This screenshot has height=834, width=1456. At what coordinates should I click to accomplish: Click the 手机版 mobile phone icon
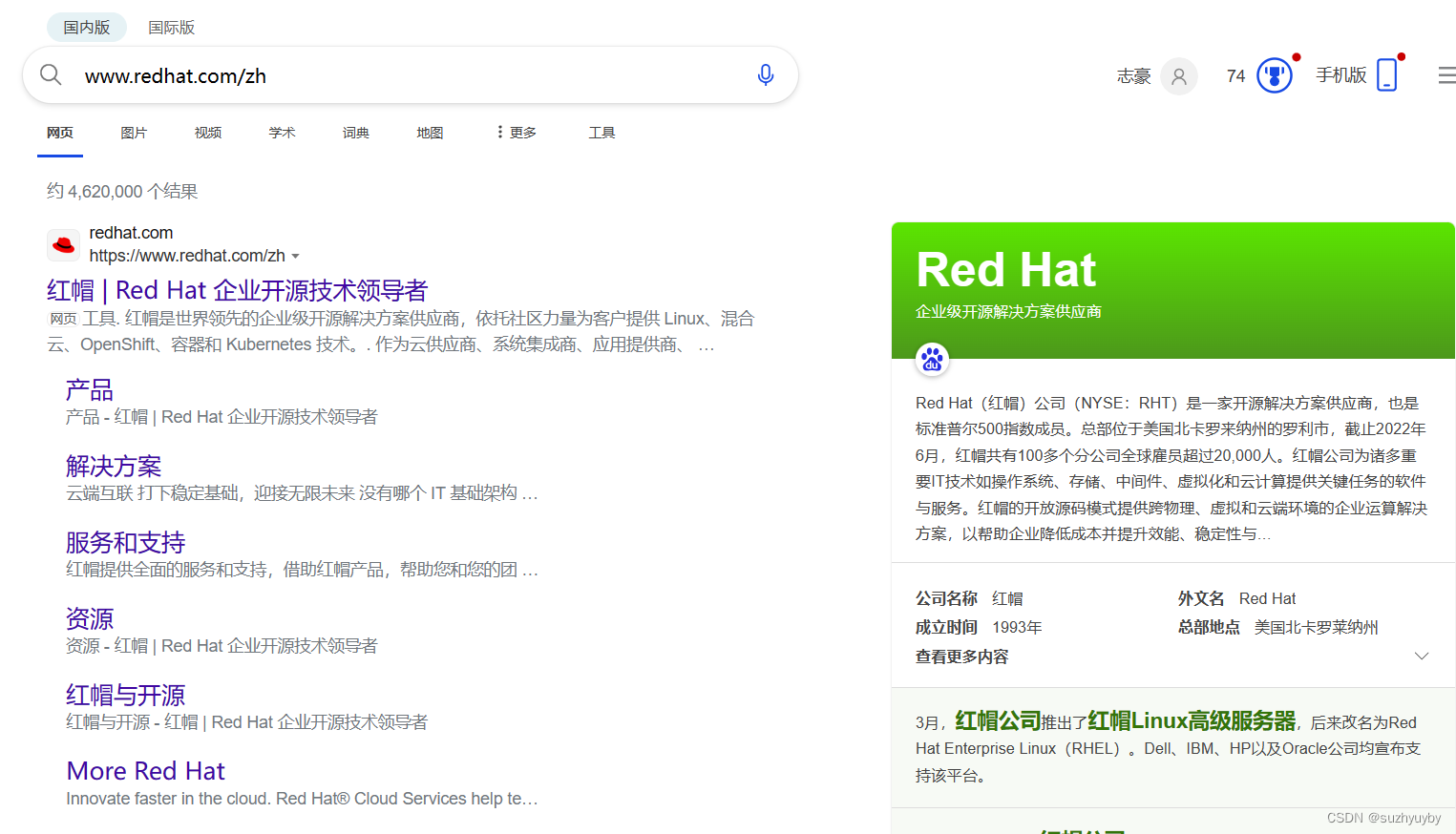coord(1387,73)
